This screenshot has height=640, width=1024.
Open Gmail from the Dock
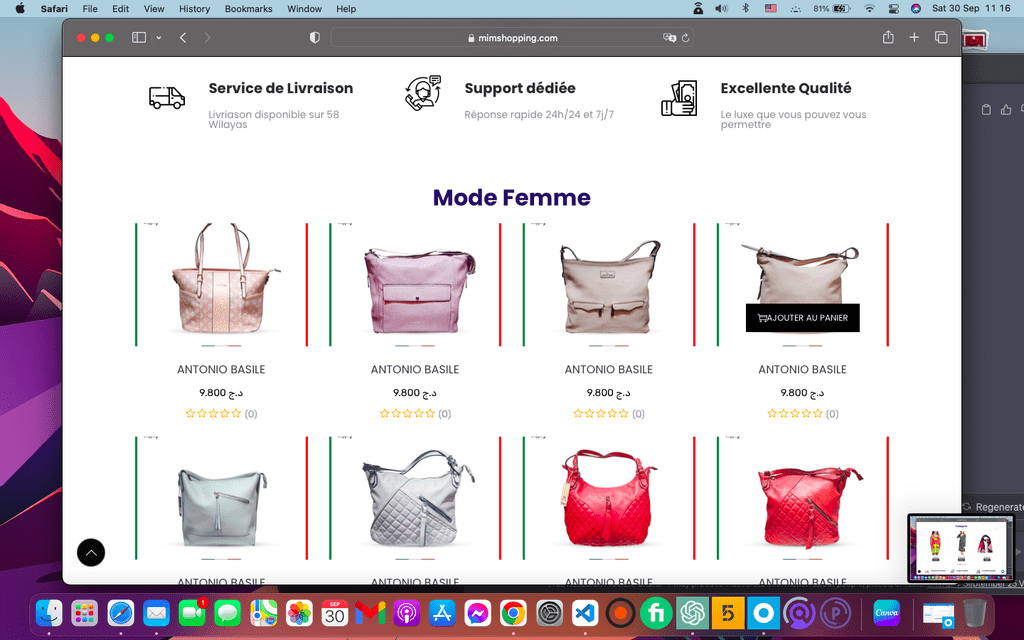point(370,613)
